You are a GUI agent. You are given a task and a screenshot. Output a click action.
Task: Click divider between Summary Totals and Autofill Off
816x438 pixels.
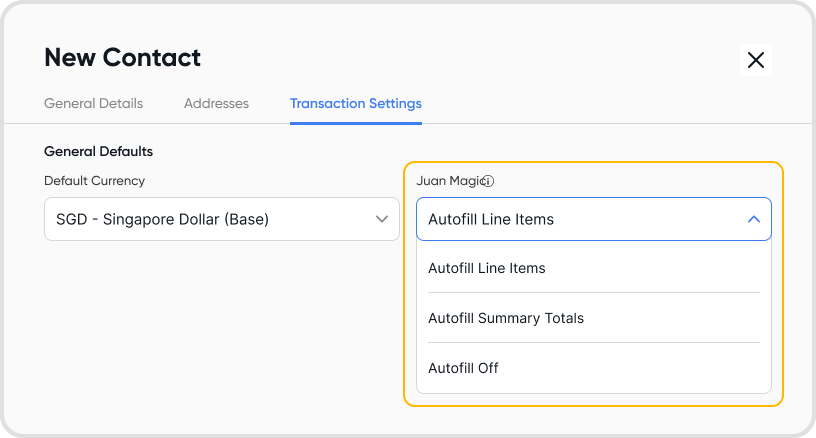593,343
